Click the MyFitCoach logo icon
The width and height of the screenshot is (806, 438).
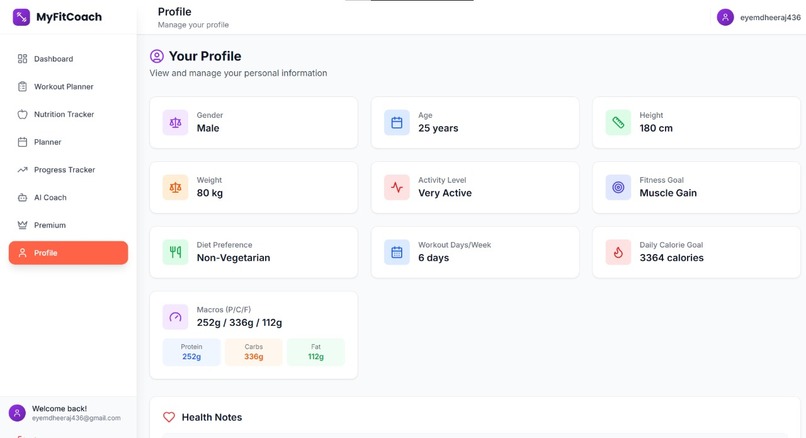22,17
